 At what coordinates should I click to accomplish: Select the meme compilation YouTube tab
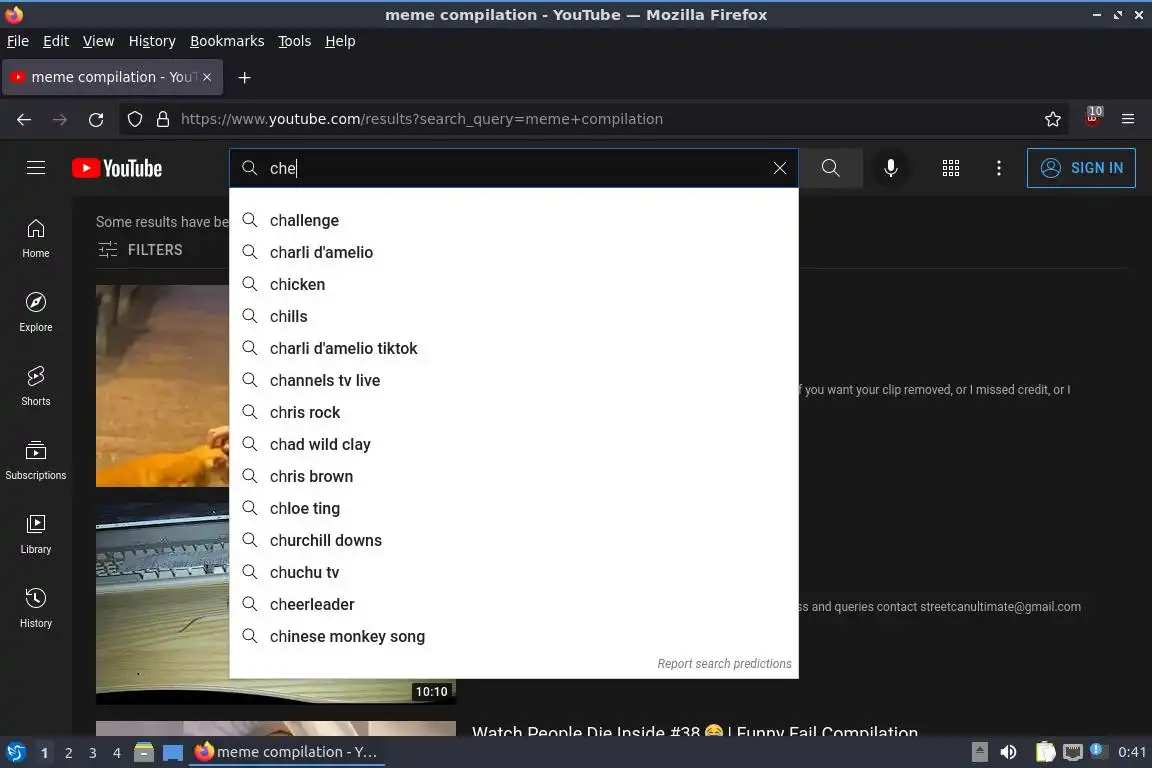112,77
